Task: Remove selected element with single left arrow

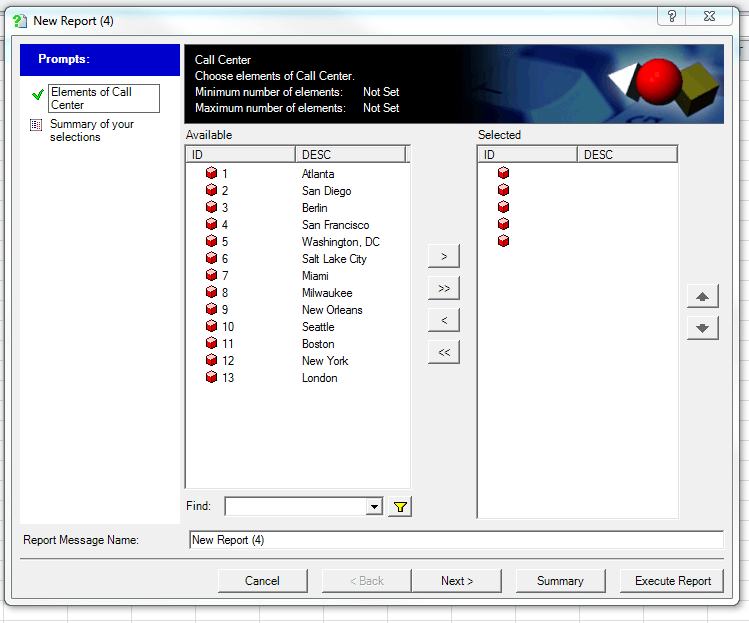Action: [x=443, y=320]
